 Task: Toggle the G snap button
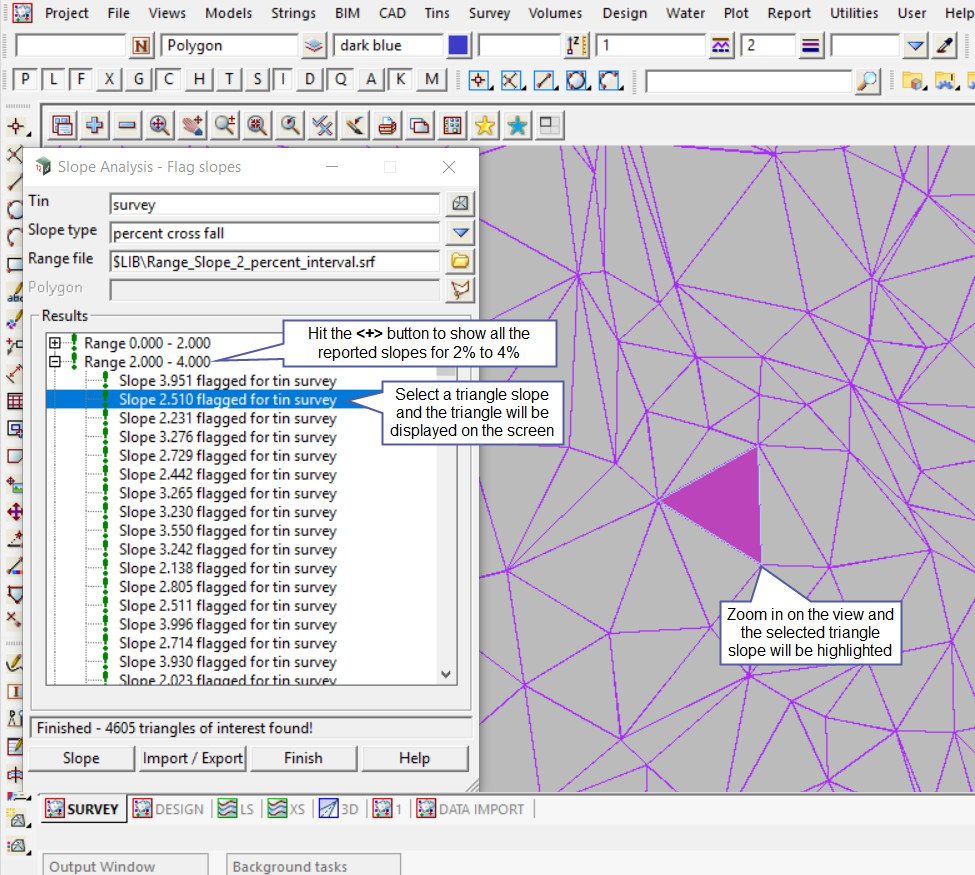[139, 80]
